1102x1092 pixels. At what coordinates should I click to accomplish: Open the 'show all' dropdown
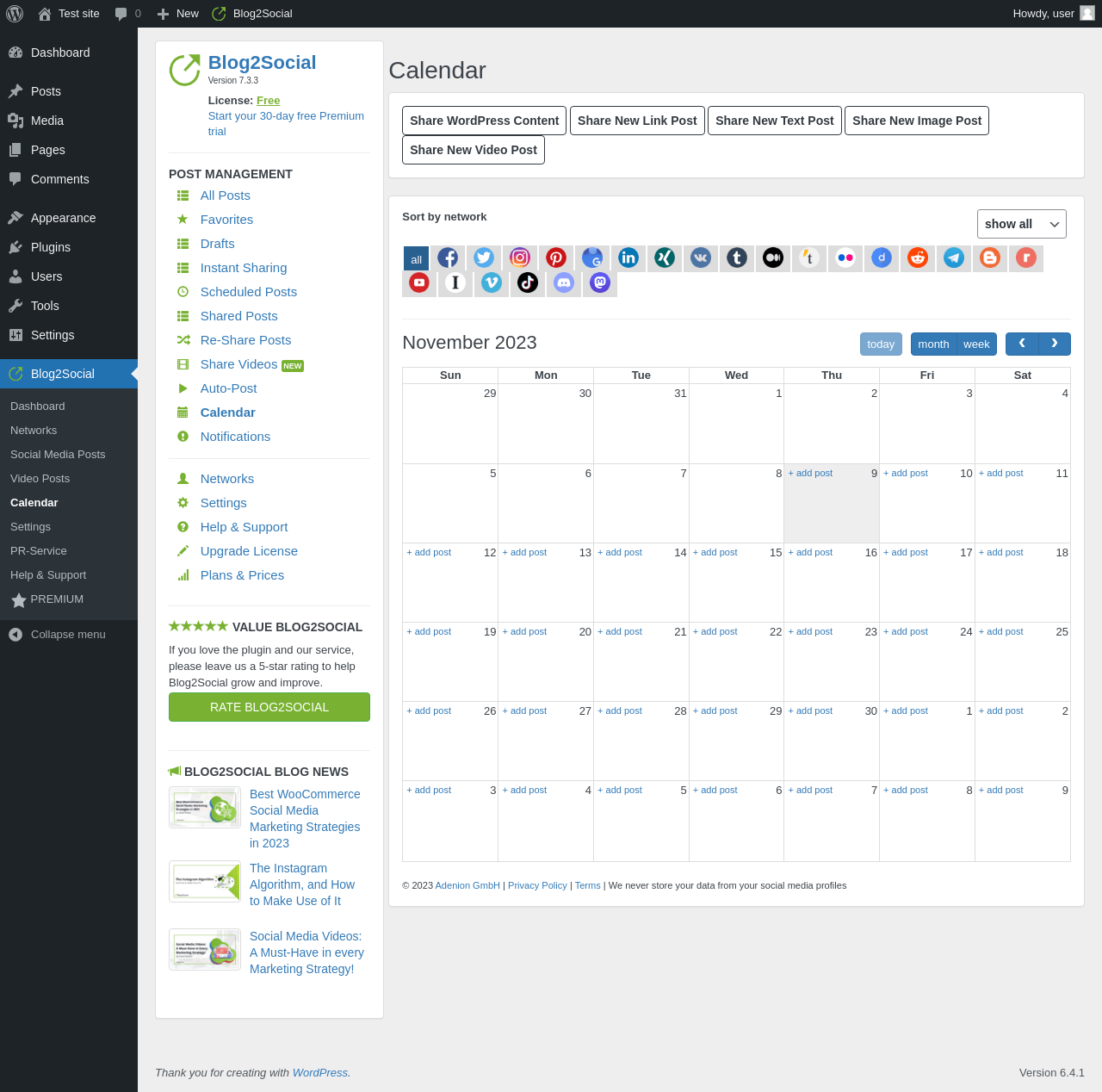click(1021, 224)
